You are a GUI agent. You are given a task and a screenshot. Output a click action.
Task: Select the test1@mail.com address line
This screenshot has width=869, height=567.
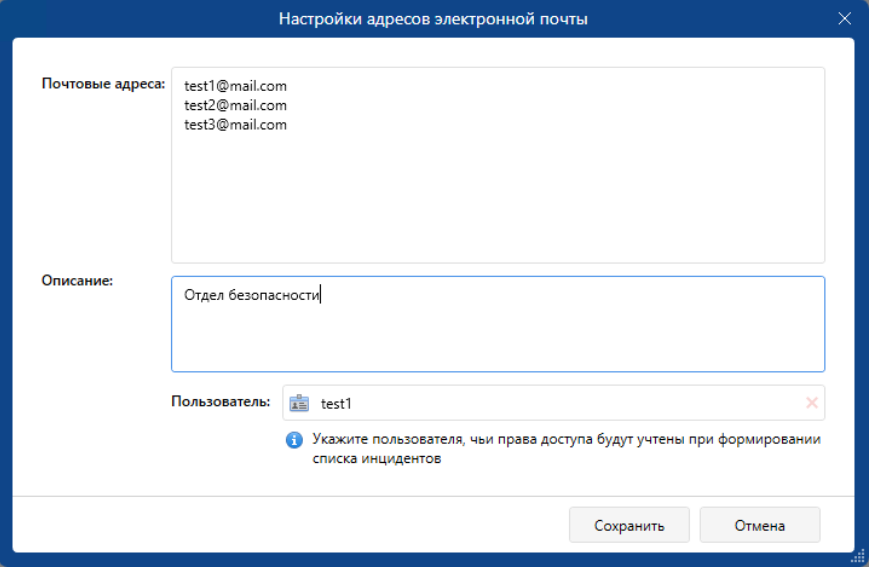coord(235,86)
